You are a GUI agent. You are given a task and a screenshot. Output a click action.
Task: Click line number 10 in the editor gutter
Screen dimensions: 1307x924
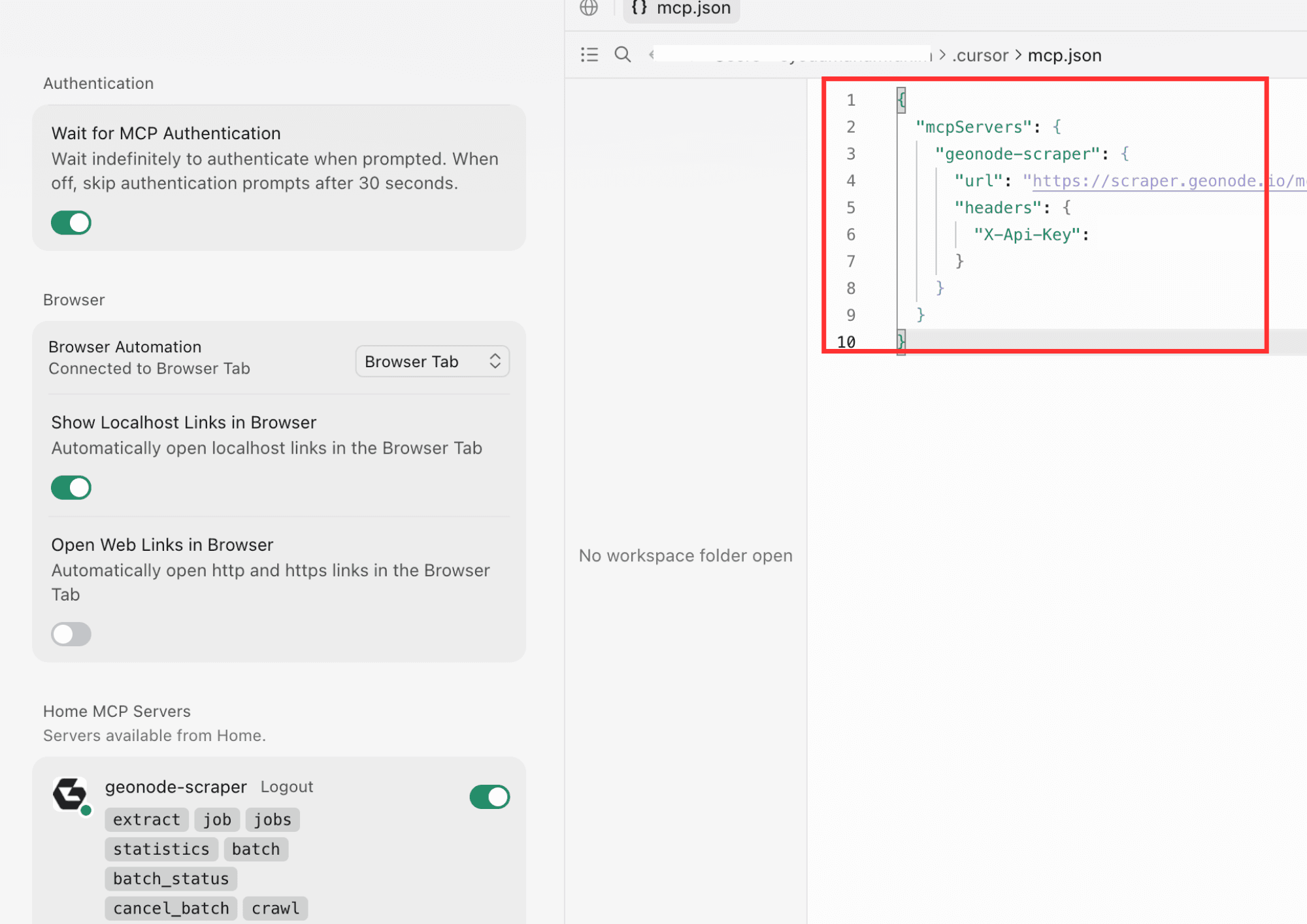coord(846,342)
